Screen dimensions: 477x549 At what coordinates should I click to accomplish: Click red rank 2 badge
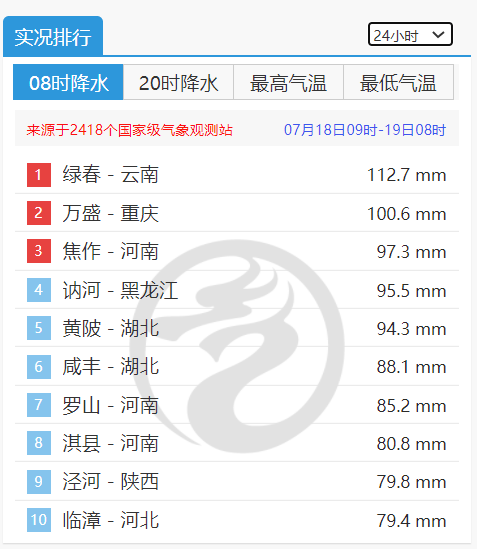pos(39,213)
